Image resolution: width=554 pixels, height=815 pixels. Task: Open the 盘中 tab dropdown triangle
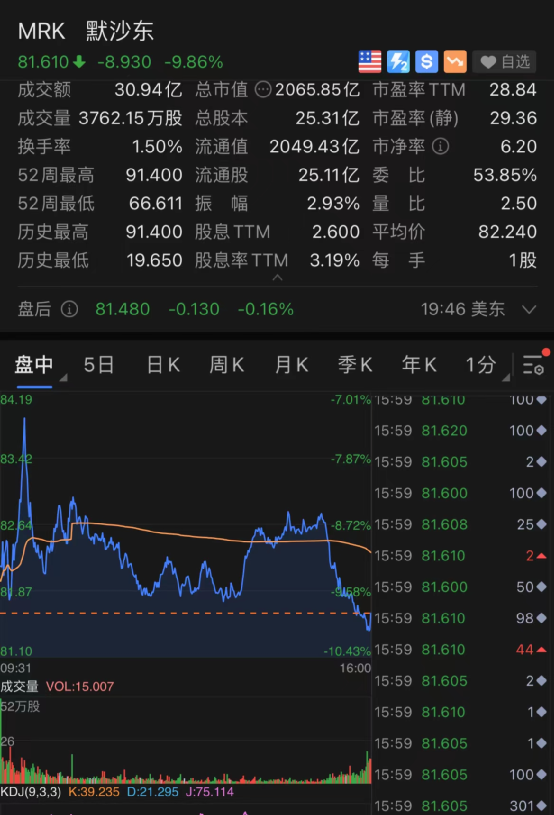[x=63, y=378]
